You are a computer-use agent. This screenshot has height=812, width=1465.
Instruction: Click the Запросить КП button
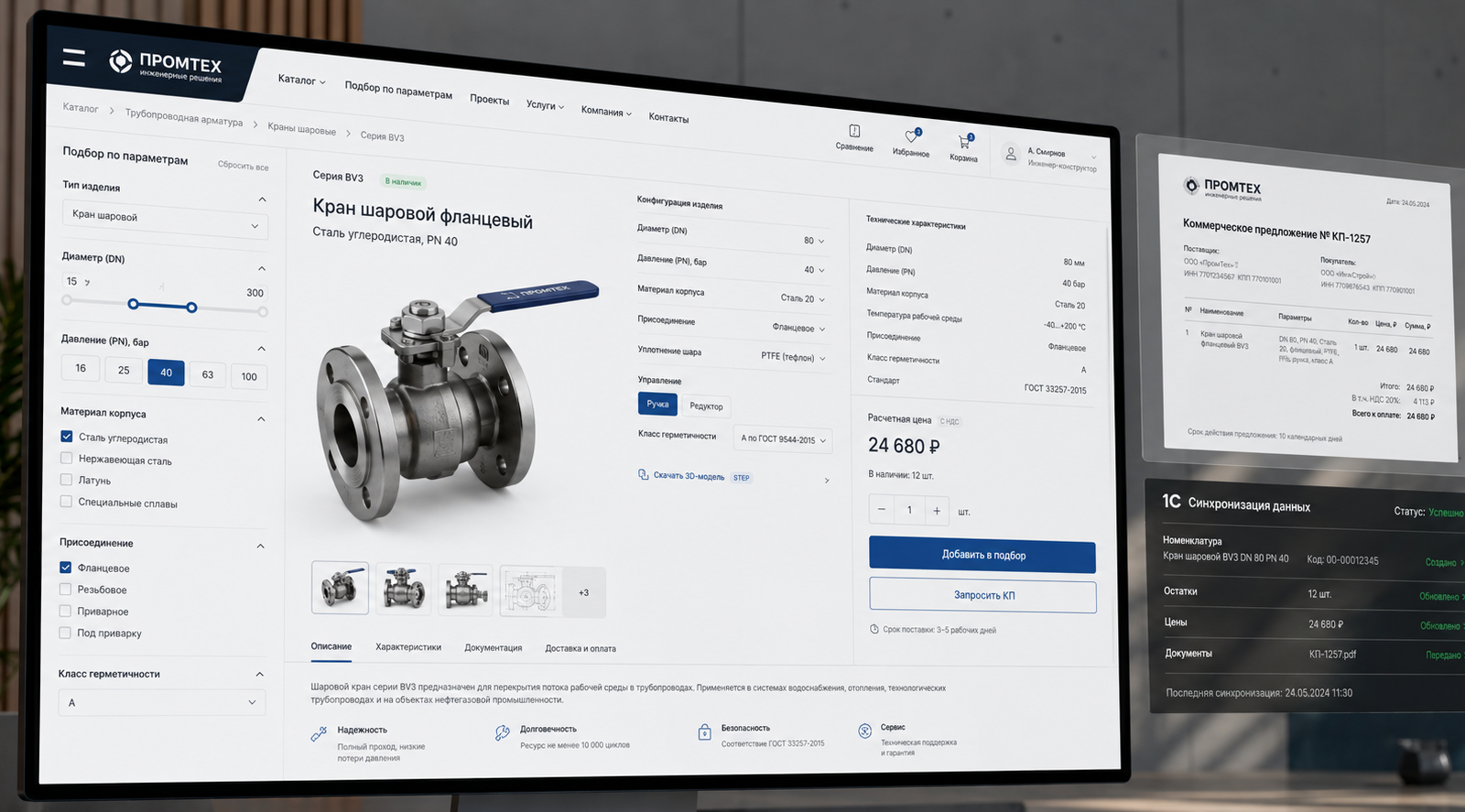point(983,595)
